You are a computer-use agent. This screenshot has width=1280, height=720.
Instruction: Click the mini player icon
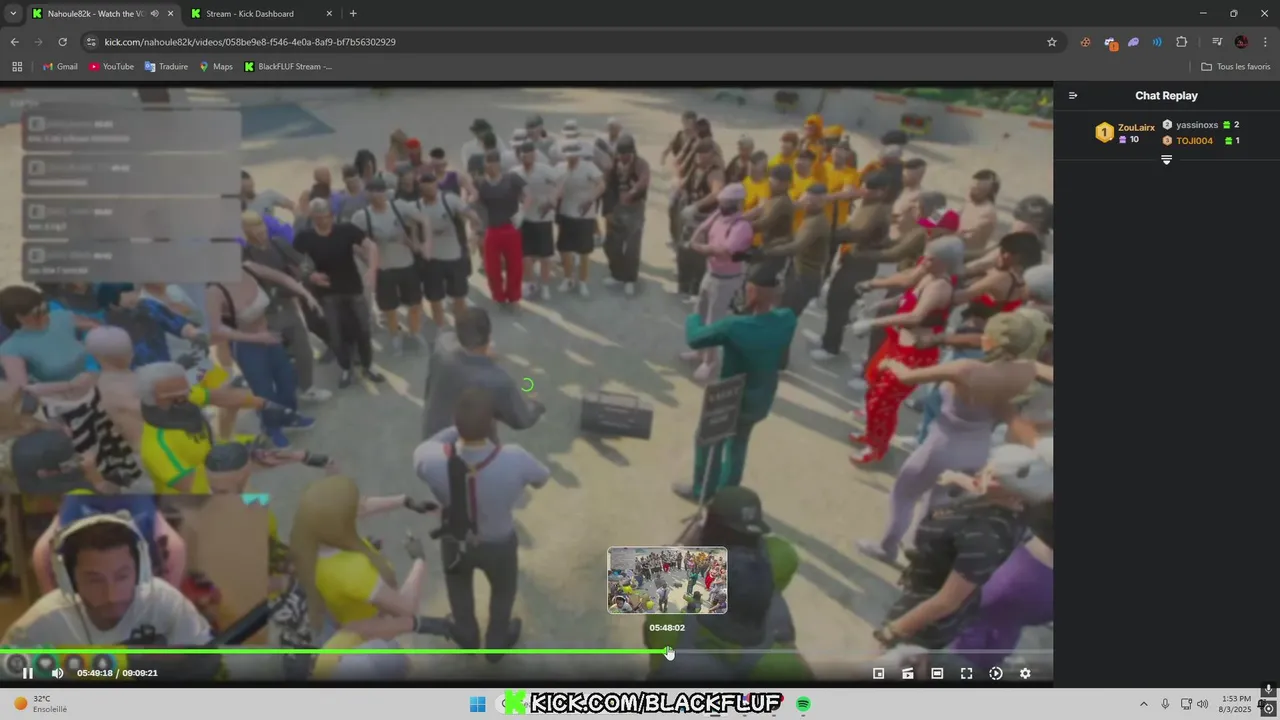879,673
